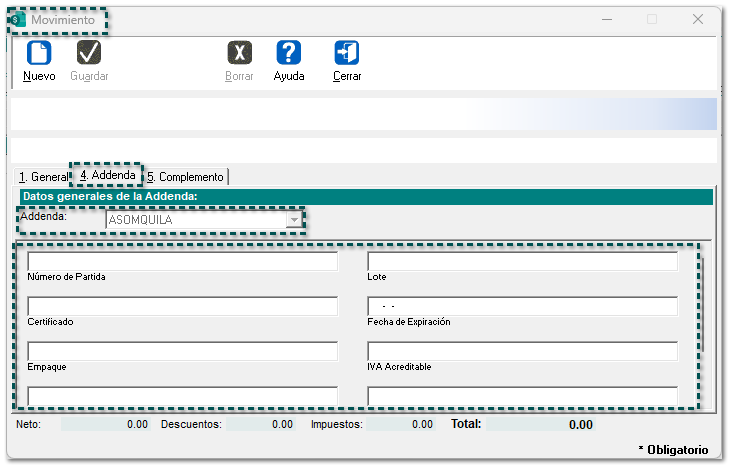Expand the Addenda dropdown arrow
The height and width of the screenshot is (468, 731).
tap(293, 220)
